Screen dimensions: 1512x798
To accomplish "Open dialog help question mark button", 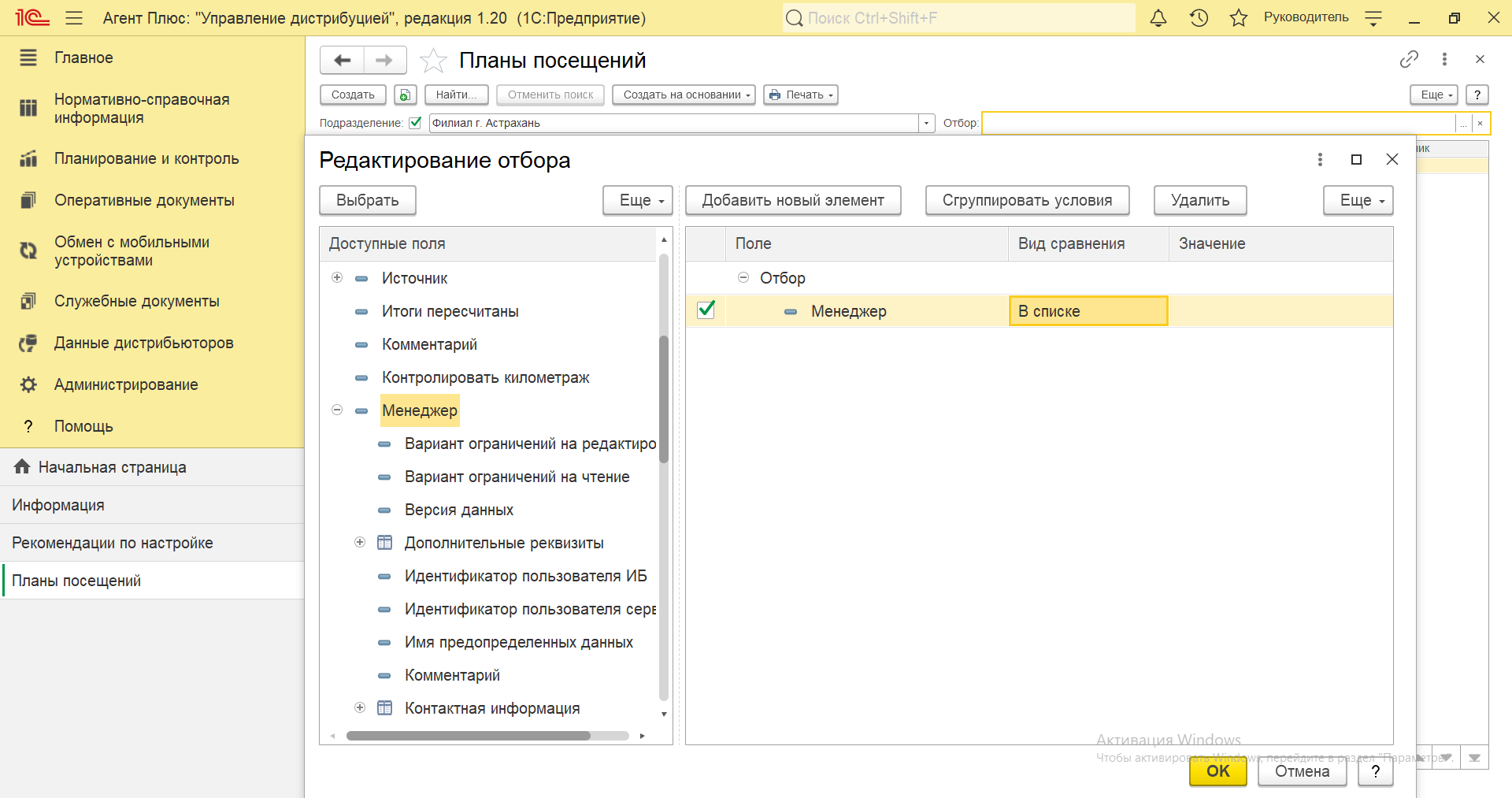I will tap(1376, 771).
